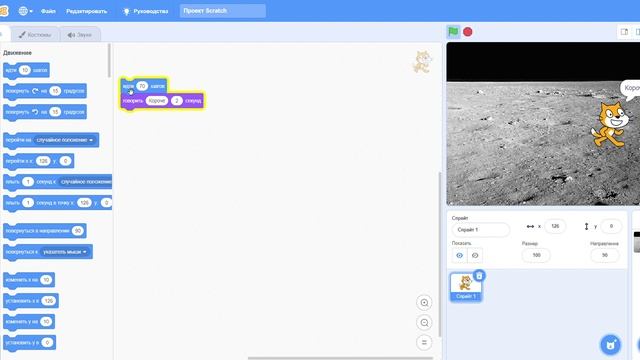640x360 pixels.
Task: Click the Направление direction field
Action: (x=604, y=255)
